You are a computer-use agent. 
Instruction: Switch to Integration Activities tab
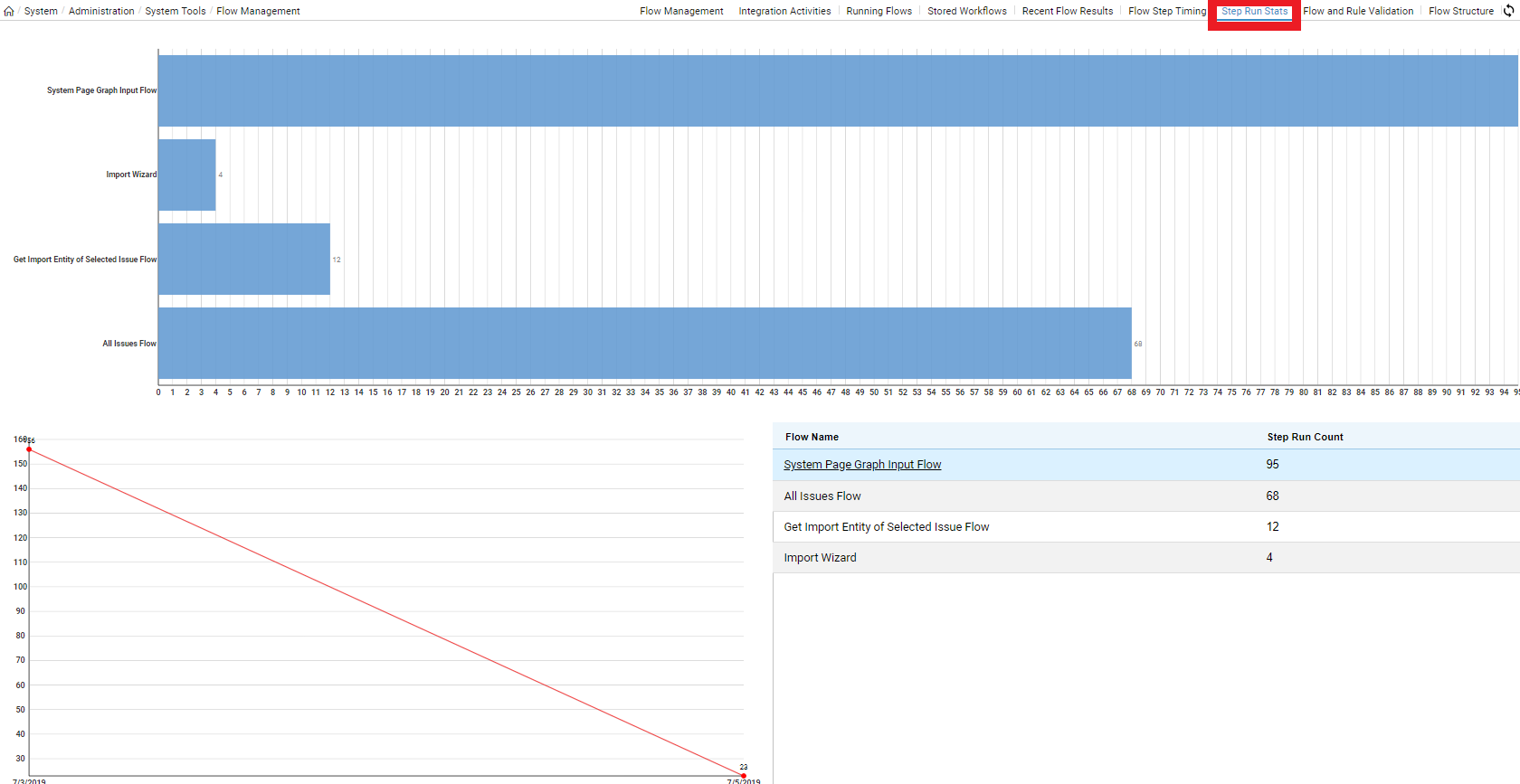[x=784, y=11]
